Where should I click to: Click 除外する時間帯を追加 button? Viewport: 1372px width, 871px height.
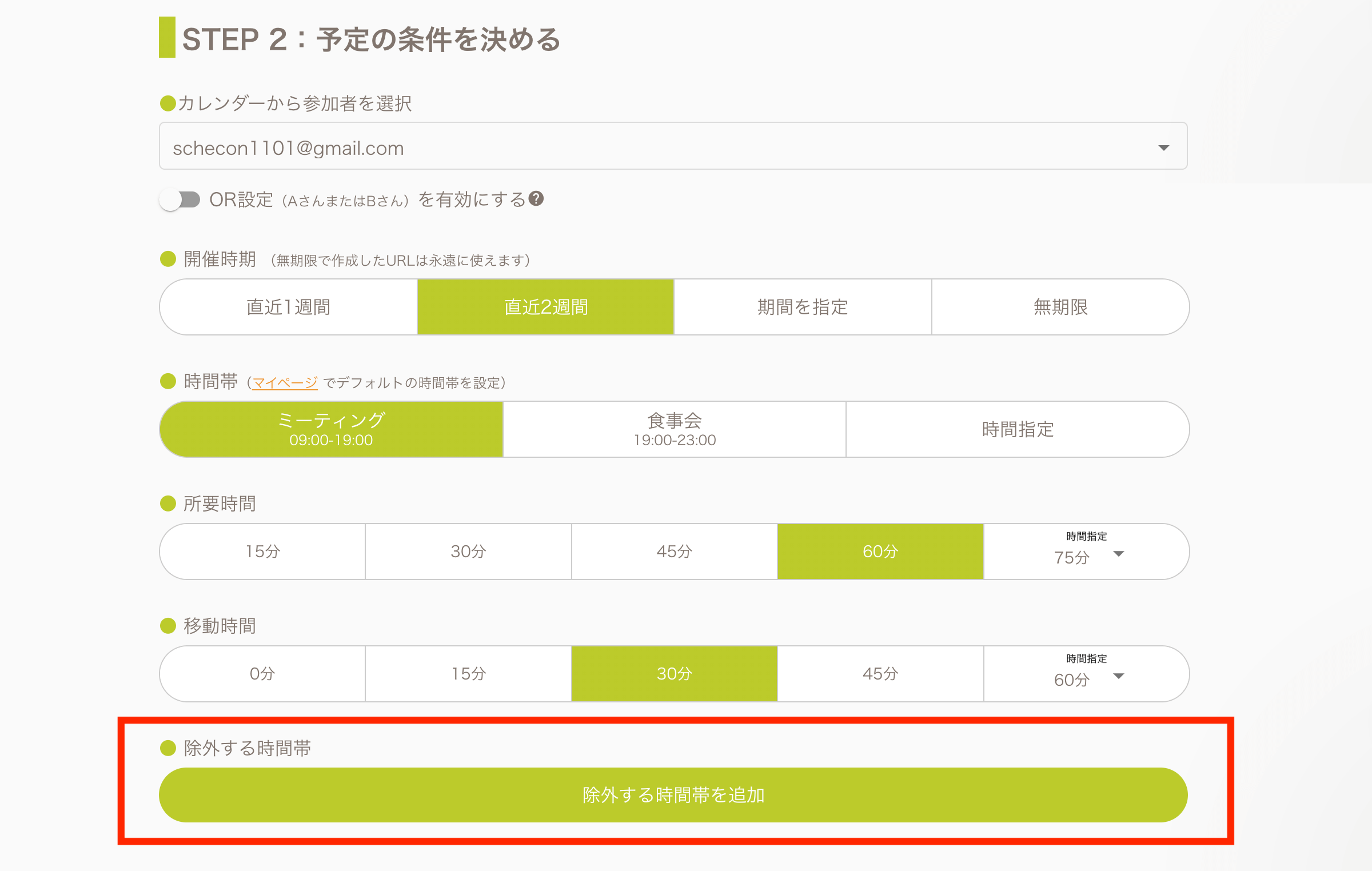673,794
